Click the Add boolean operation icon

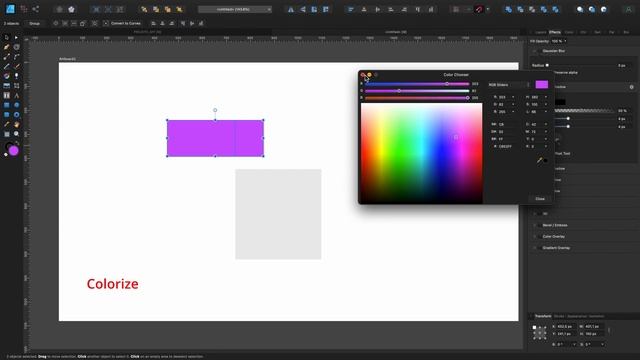[x=508, y=9]
